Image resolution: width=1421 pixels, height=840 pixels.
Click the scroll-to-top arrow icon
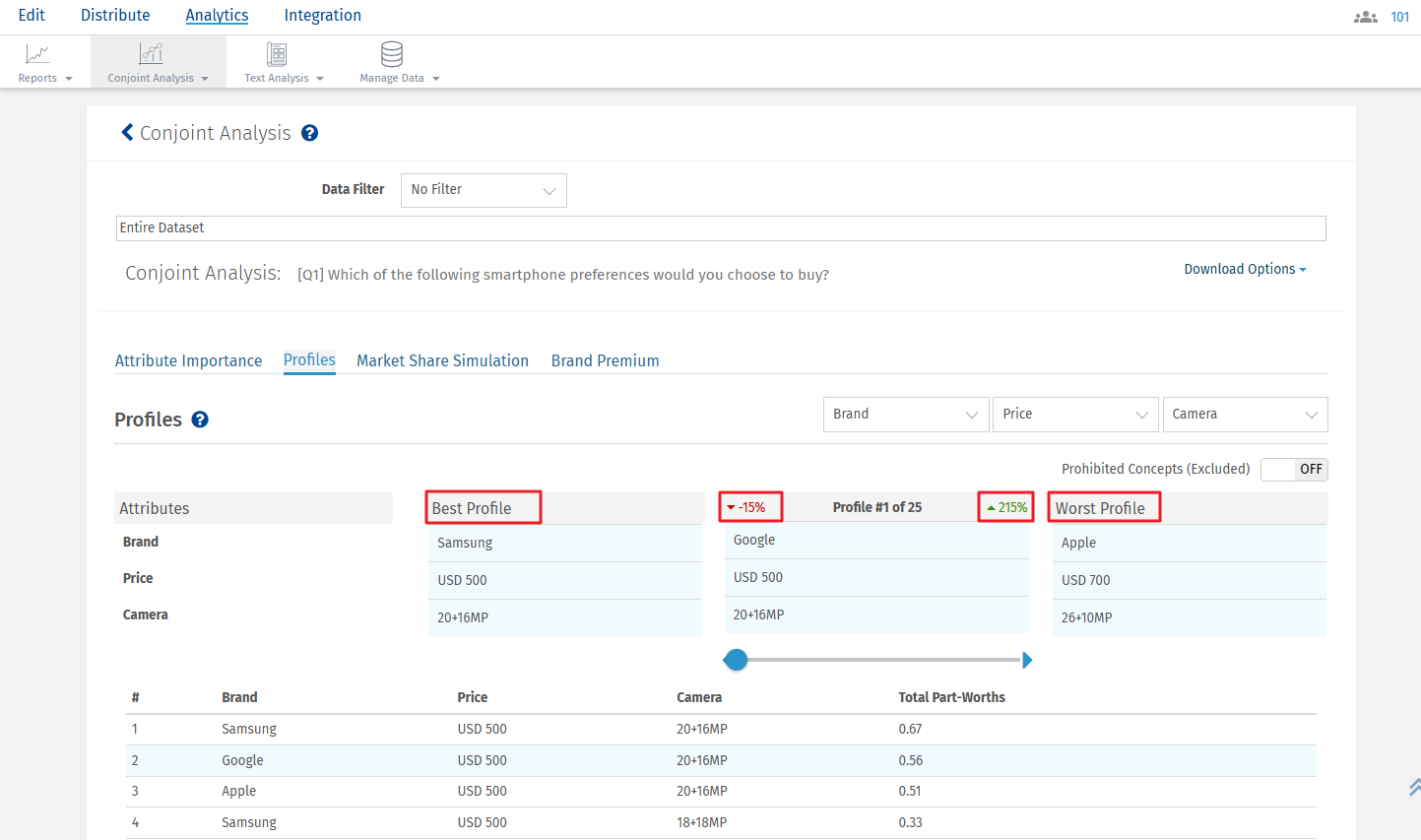pos(1414,786)
